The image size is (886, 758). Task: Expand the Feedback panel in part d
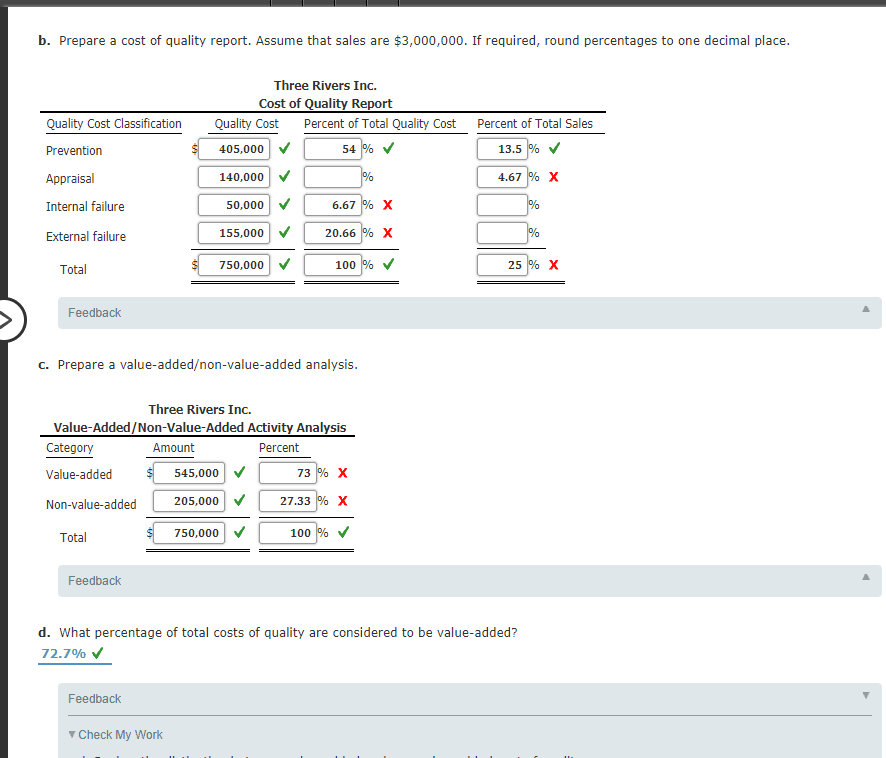coord(866,695)
